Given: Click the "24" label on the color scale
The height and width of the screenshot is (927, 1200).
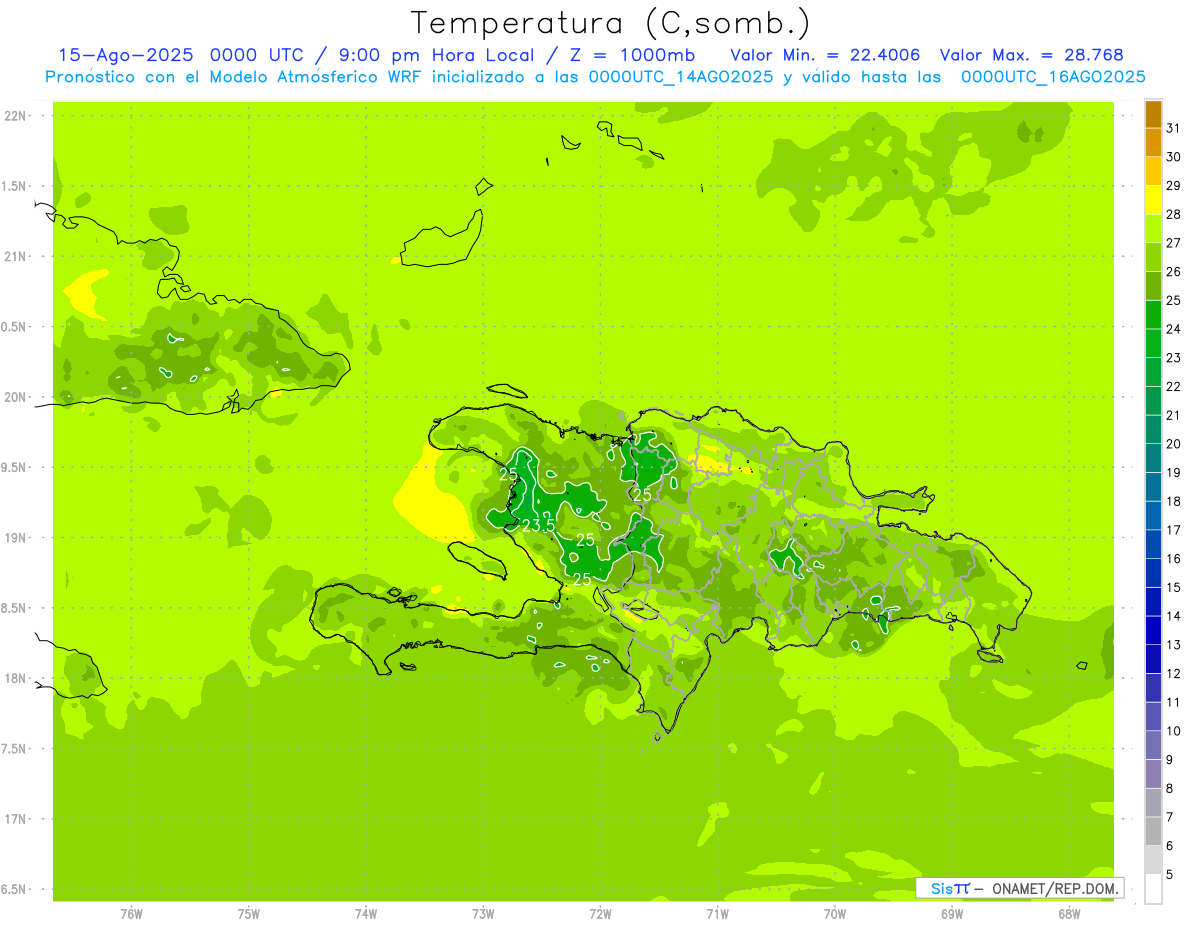Looking at the screenshot, I should [1174, 329].
